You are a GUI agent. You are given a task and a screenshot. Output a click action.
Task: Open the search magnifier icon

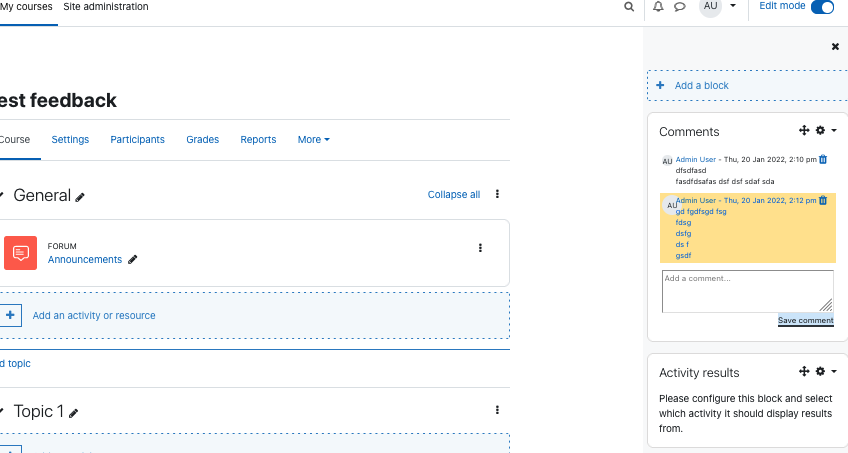629,6
